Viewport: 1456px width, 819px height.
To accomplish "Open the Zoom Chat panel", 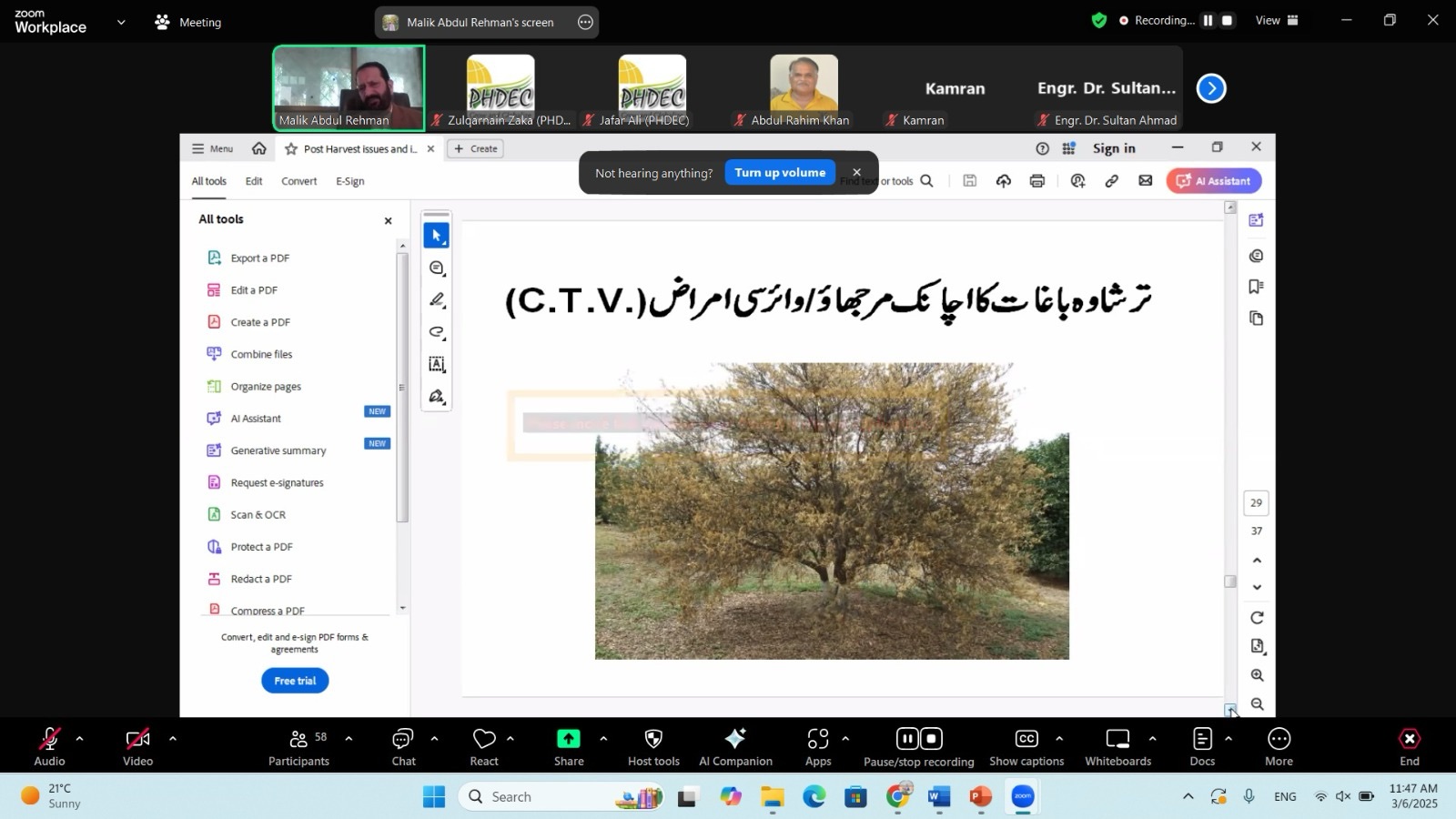I will point(403,739).
